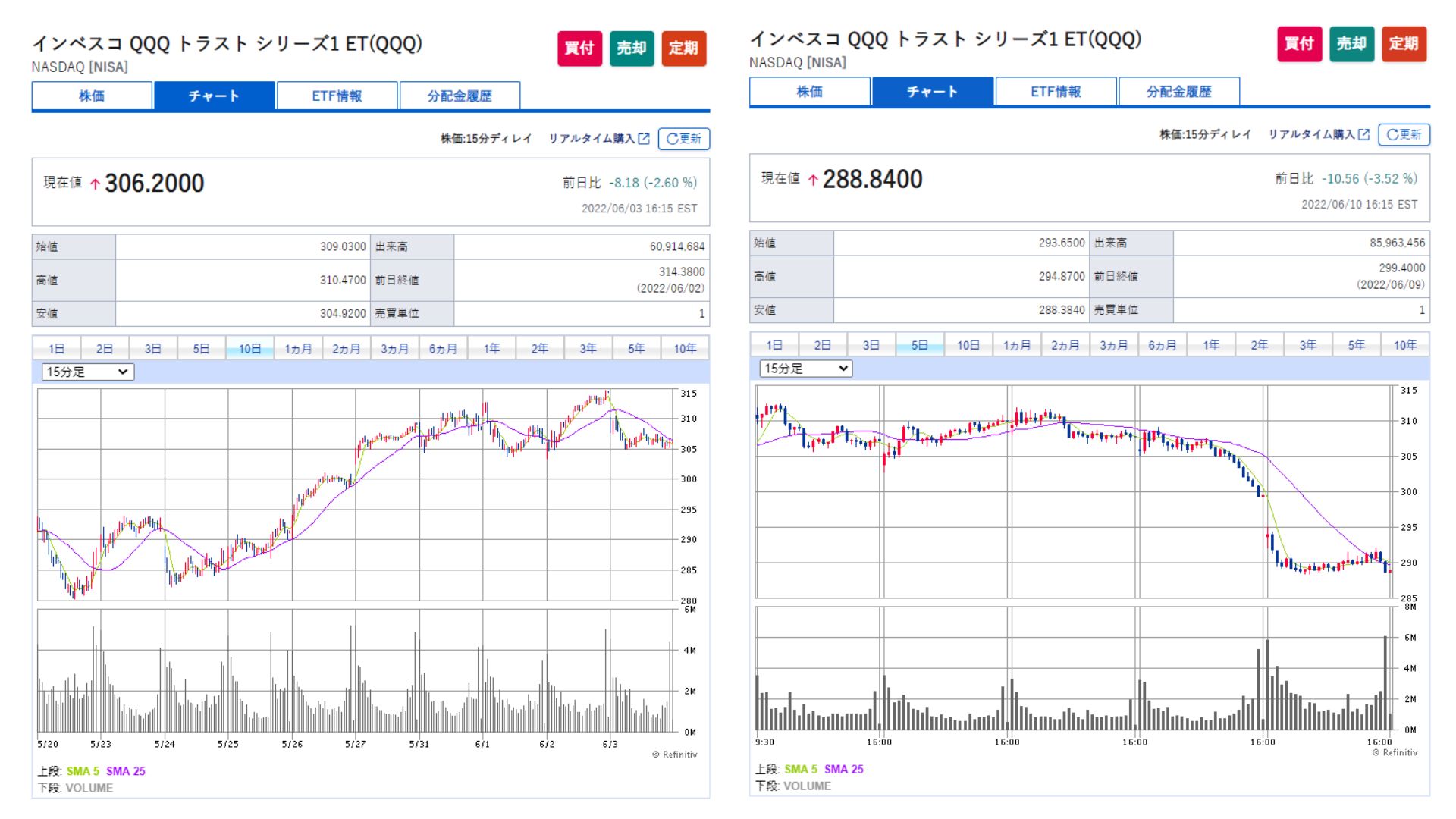
Task: Click the 売却 sell button in left panel
Action: click(632, 48)
